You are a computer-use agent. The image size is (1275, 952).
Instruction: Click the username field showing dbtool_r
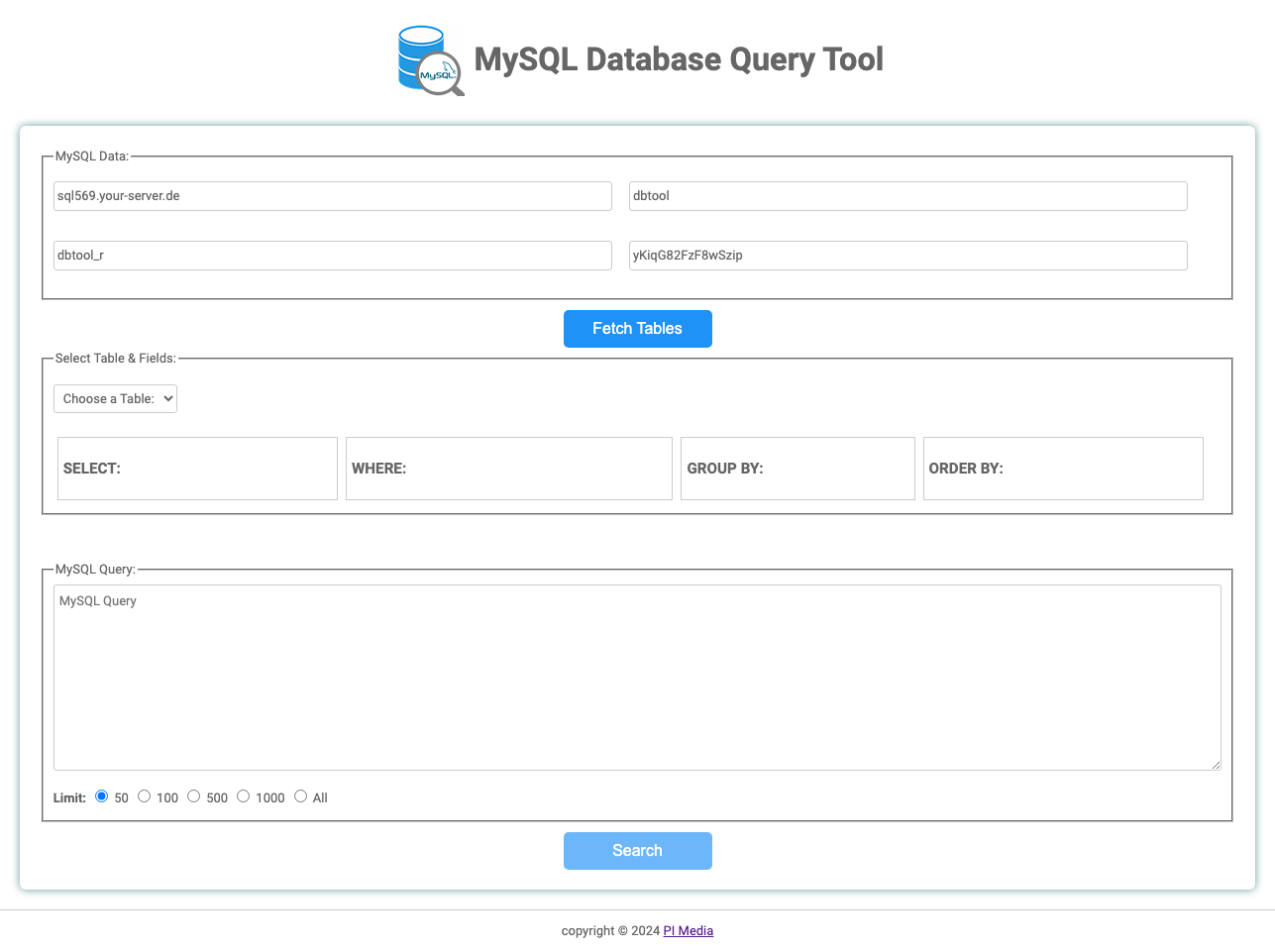coord(333,256)
